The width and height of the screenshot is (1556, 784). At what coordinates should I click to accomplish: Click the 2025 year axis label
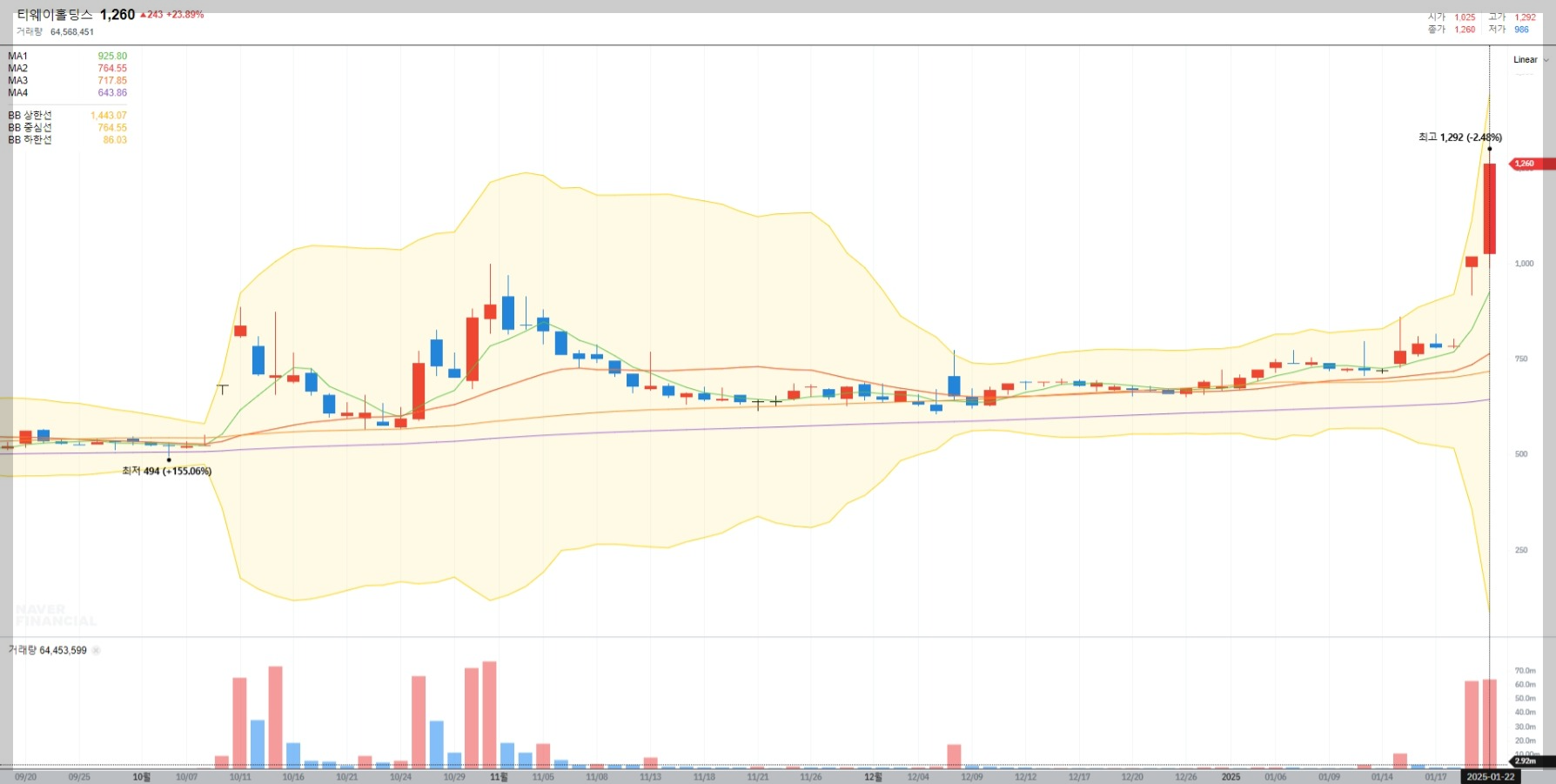click(1231, 777)
